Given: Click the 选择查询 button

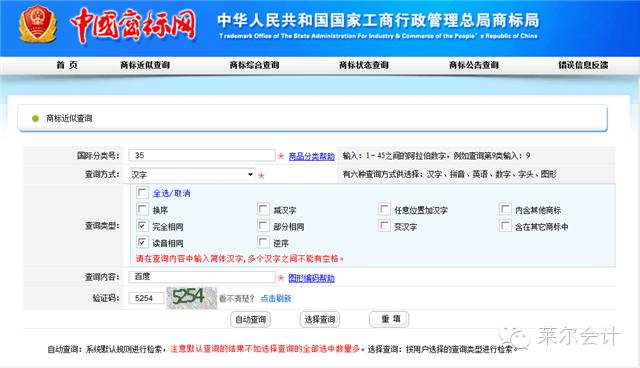Looking at the screenshot, I should coord(320,319).
